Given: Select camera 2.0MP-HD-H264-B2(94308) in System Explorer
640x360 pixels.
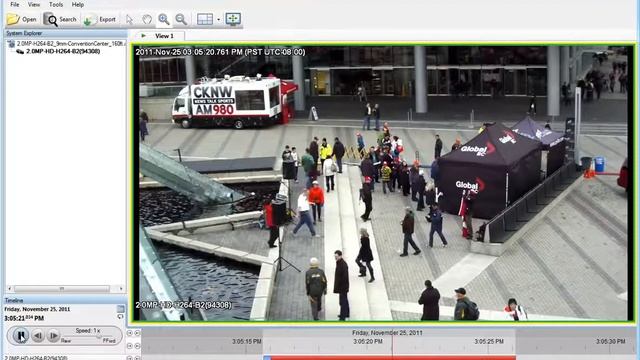Looking at the screenshot, I should coord(63,51).
